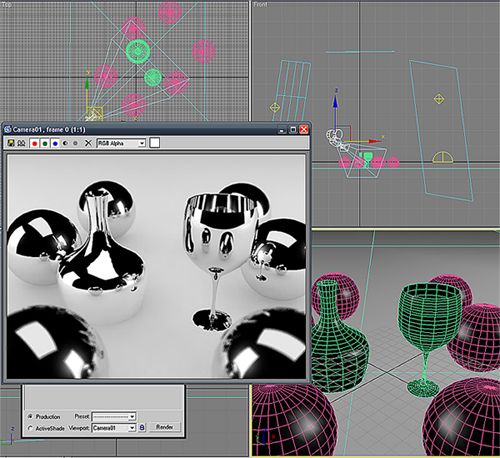
Task: Toggle the display alpha channel icon
Action: (x=65, y=143)
